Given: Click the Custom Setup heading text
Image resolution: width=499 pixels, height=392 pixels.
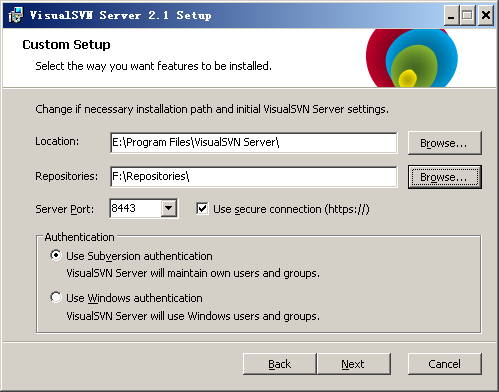Looking at the screenshot, I should [x=66, y=45].
